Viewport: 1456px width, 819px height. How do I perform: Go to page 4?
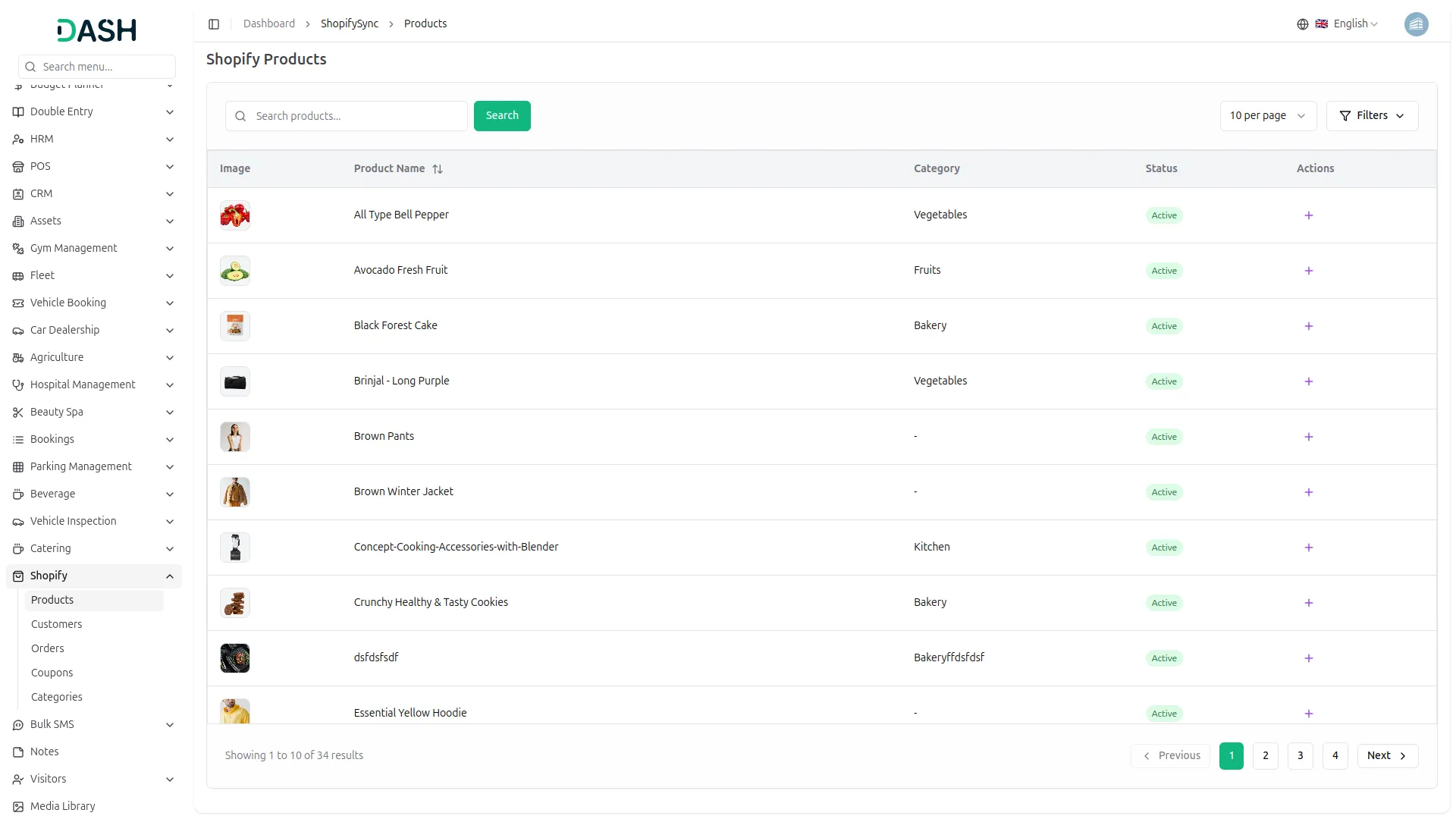[x=1335, y=756]
